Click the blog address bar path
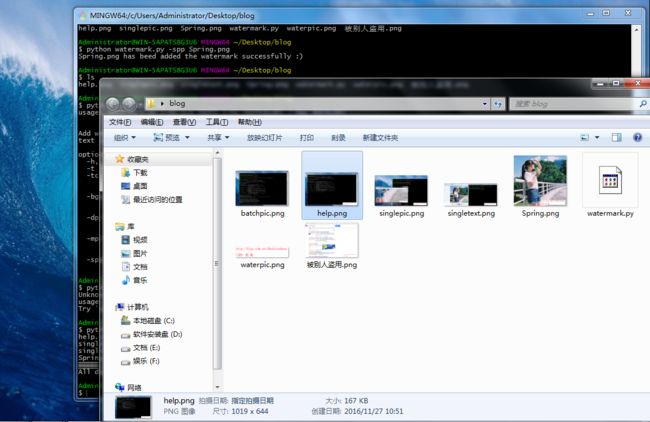The image size is (650, 422). tap(177, 104)
